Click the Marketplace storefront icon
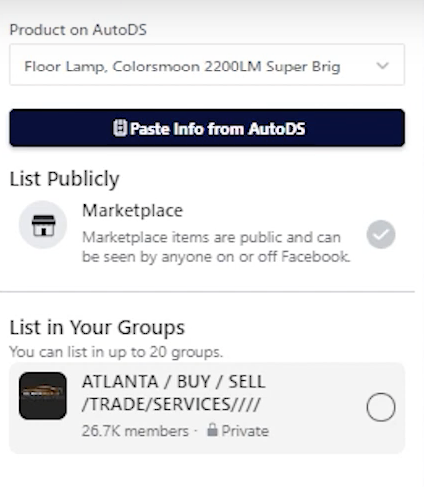Screen dimensions: 424x487 43,225
